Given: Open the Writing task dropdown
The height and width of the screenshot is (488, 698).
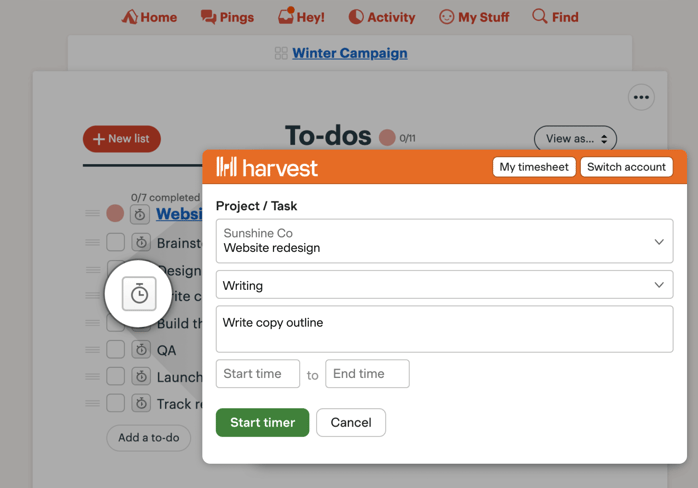Looking at the screenshot, I should coord(444,285).
